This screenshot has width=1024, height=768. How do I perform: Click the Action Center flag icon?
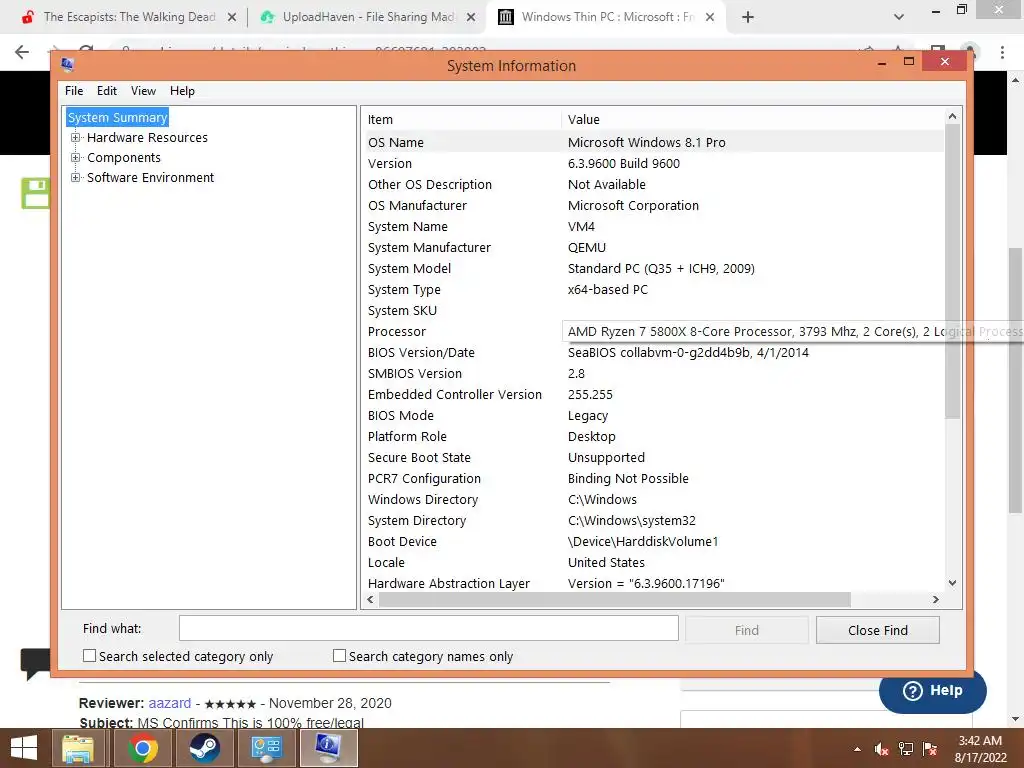pyautogui.click(x=930, y=749)
